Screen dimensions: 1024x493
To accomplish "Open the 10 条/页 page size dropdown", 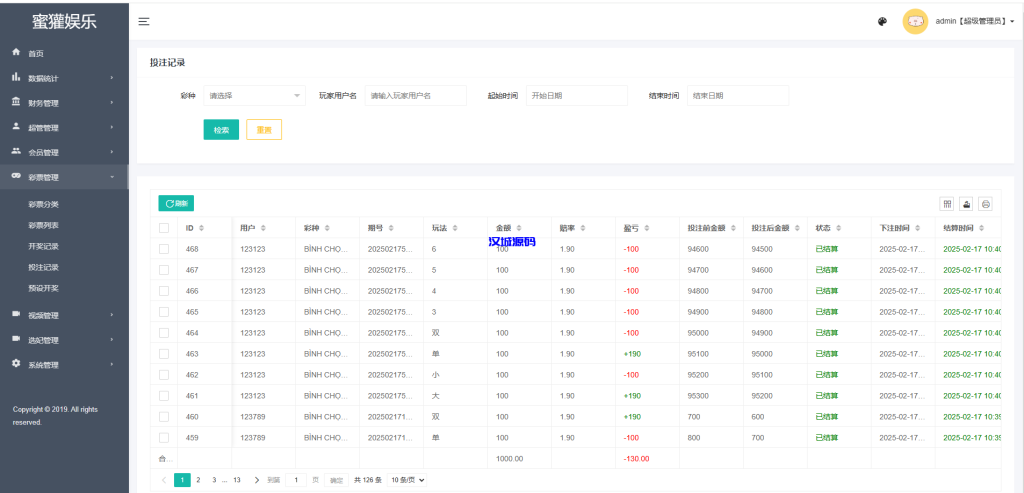I will click(x=407, y=480).
